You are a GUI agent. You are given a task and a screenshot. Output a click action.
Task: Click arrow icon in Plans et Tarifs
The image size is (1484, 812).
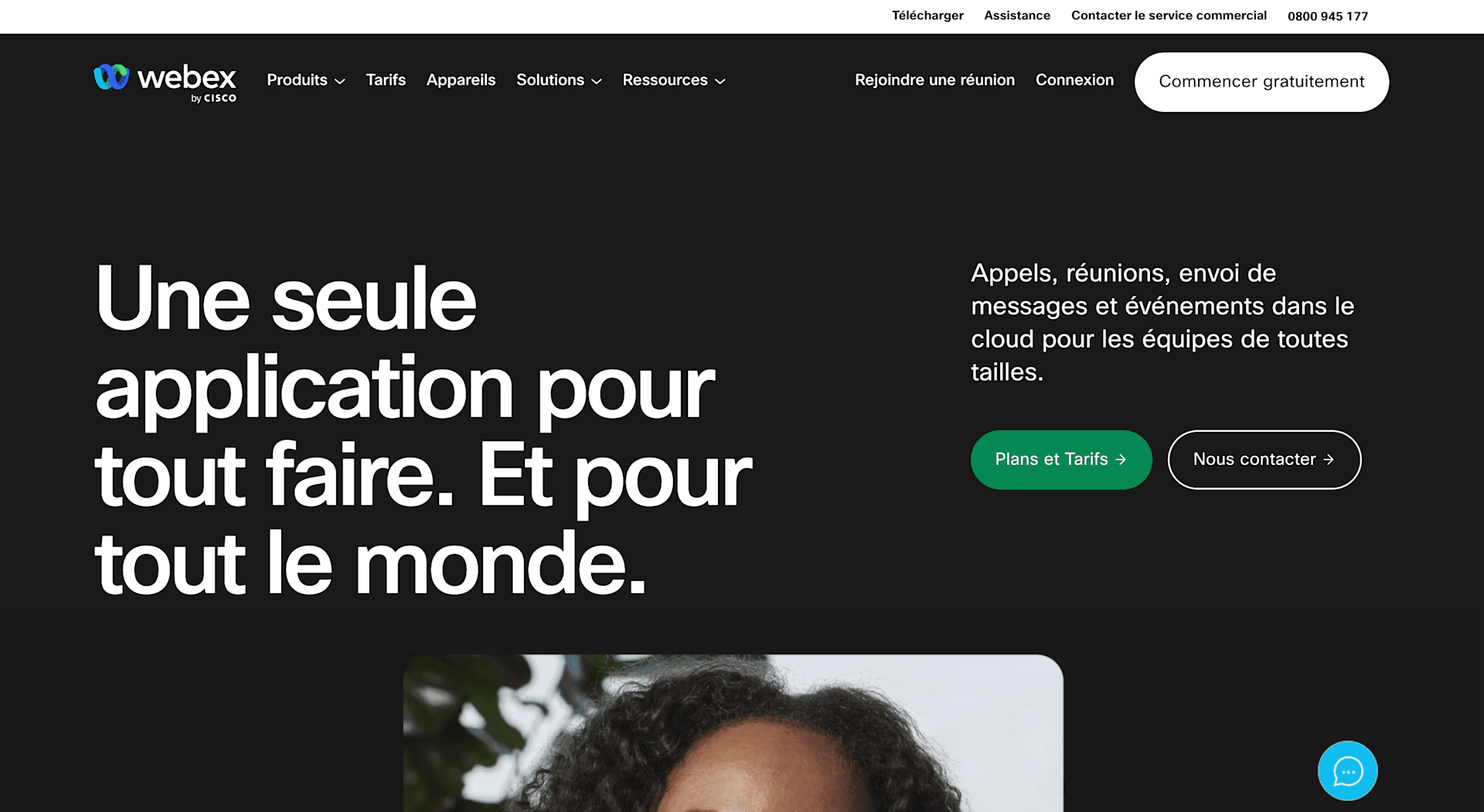pyautogui.click(x=1121, y=460)
